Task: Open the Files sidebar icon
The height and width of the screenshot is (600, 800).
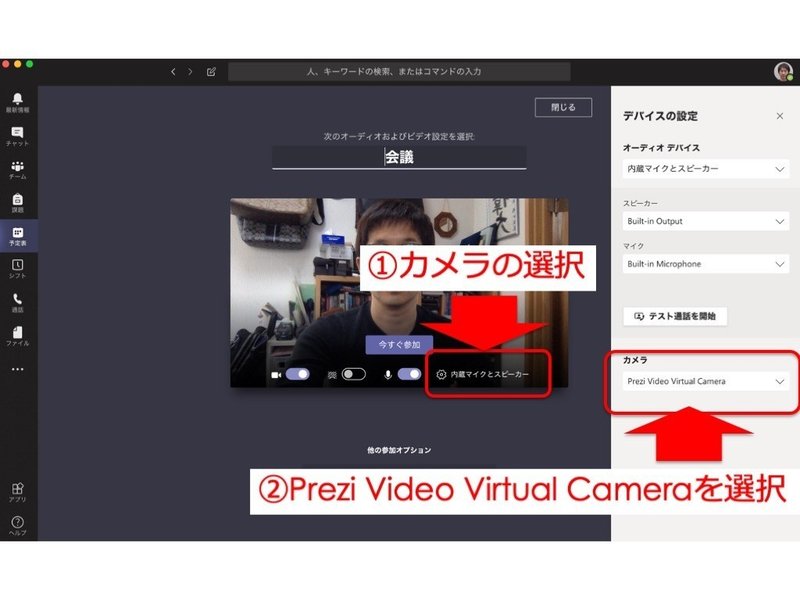Action: [x=17, y=336]
